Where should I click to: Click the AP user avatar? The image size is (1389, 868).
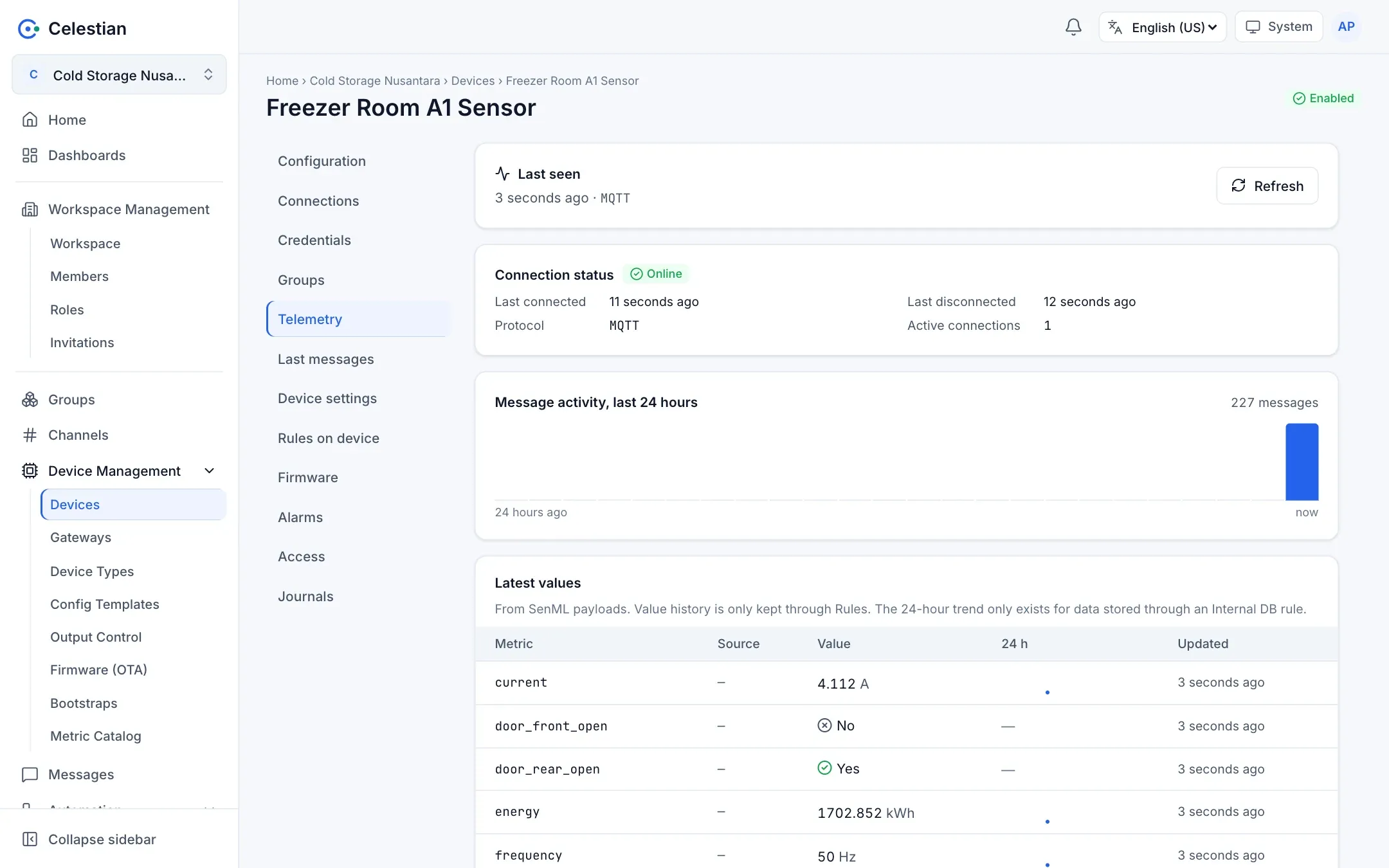pyautogui.click(x=1346, y=27)
